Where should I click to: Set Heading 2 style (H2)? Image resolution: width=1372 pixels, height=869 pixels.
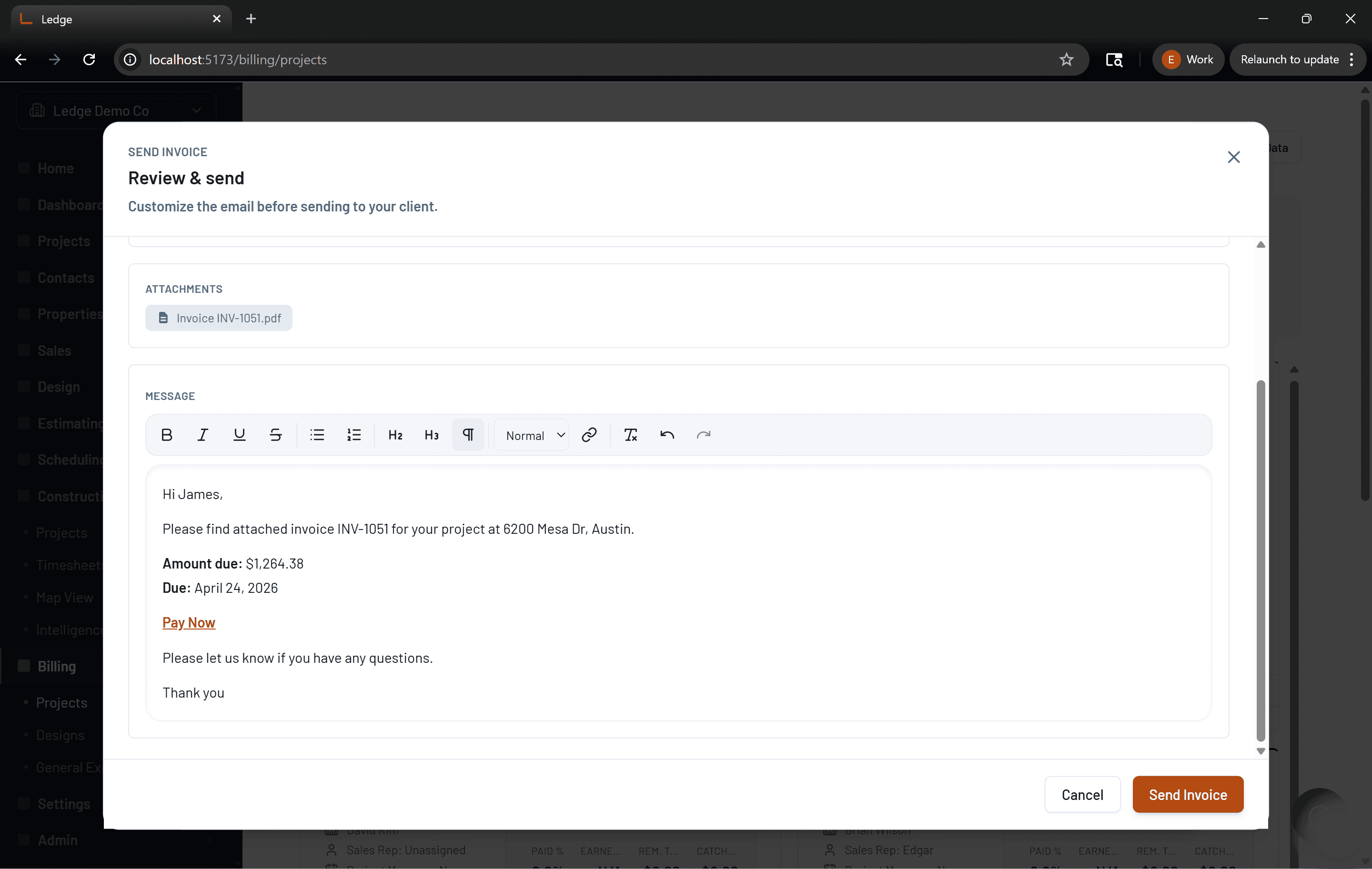click(x=395, y=435)
